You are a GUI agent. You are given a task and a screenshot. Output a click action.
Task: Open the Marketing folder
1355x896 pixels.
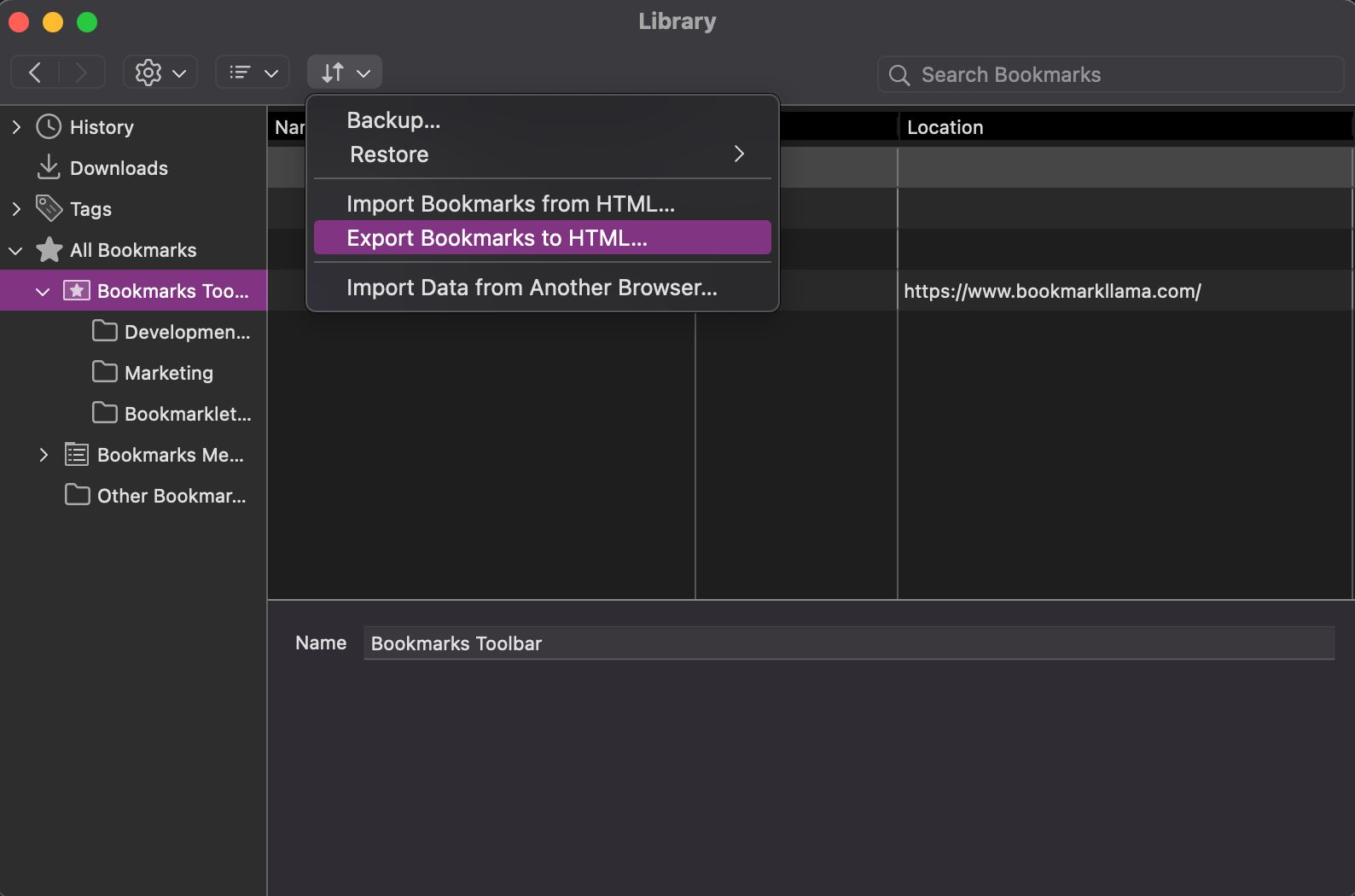pos(169,373)
